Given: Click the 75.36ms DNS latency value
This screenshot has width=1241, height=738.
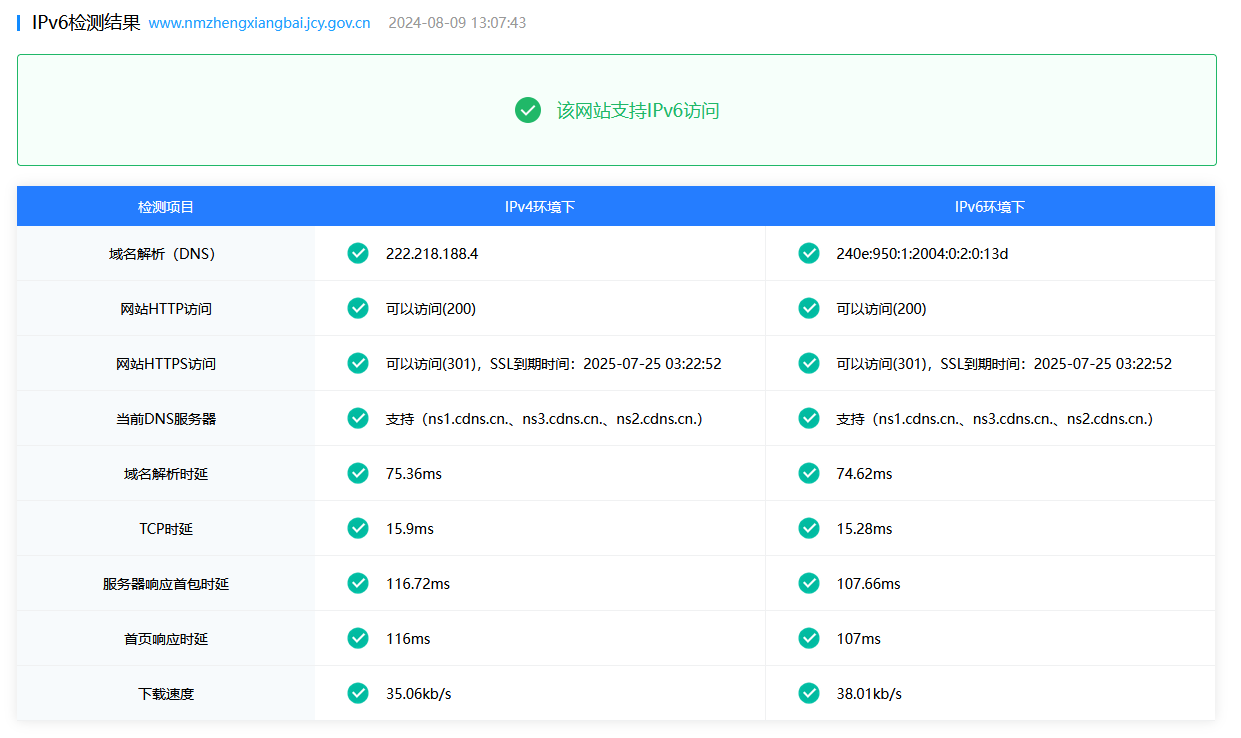Looking at the screenshot, I should tap(414, 474).
